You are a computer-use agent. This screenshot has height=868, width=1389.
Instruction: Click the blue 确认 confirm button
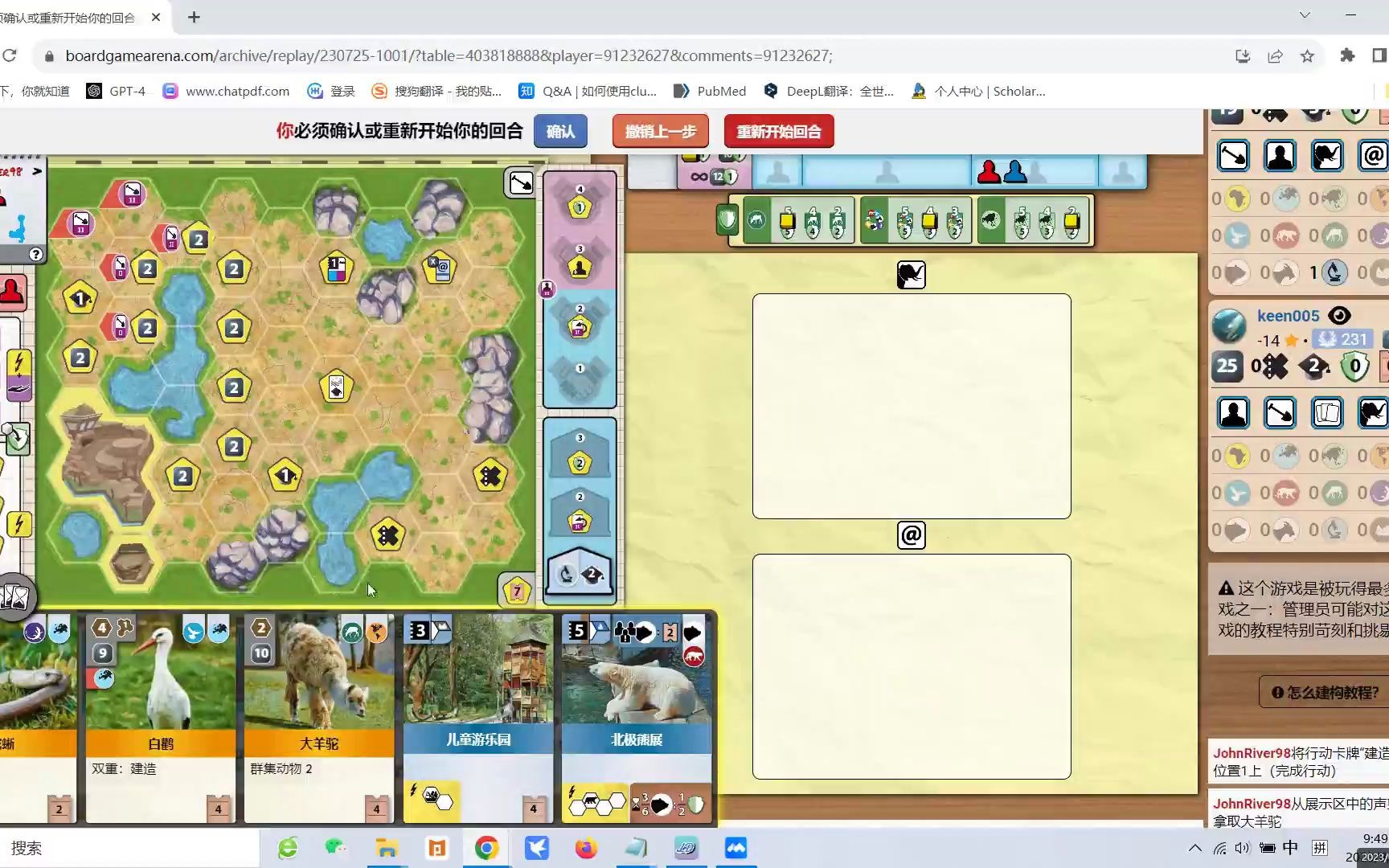click(x=560, y=132)
